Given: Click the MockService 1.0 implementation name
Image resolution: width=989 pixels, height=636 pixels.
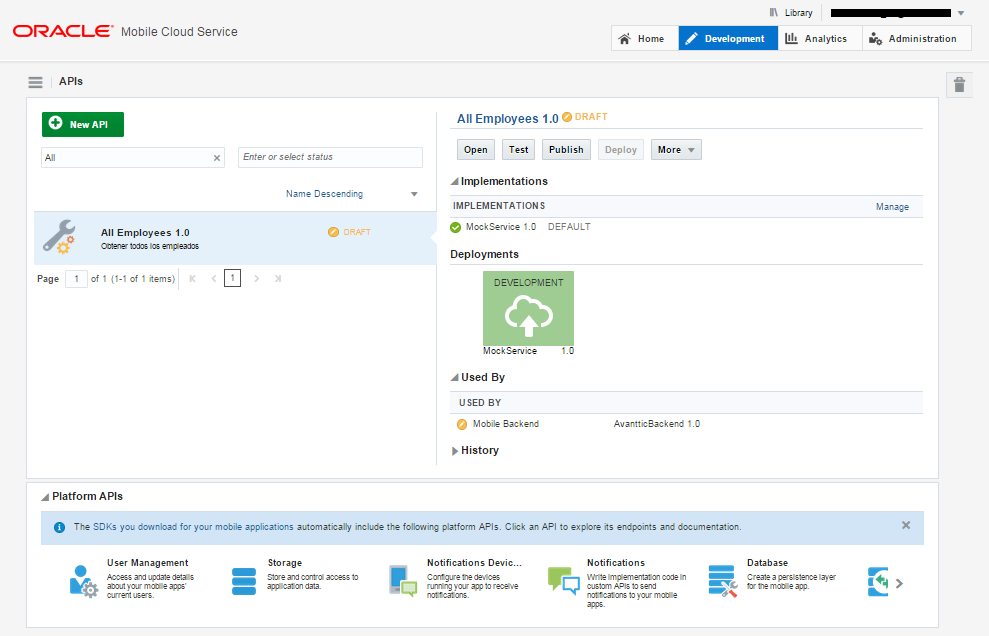Looking at the screenshot, I should pos(501,227).
